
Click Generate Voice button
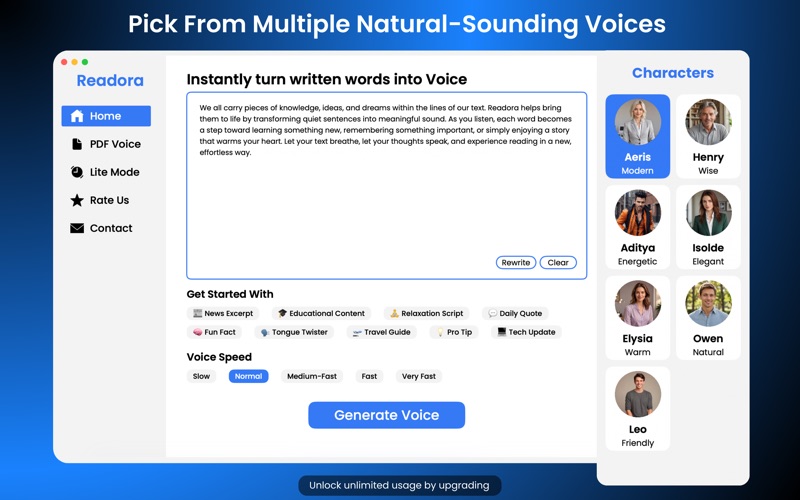pyautogui.click(x=386, y=415)
